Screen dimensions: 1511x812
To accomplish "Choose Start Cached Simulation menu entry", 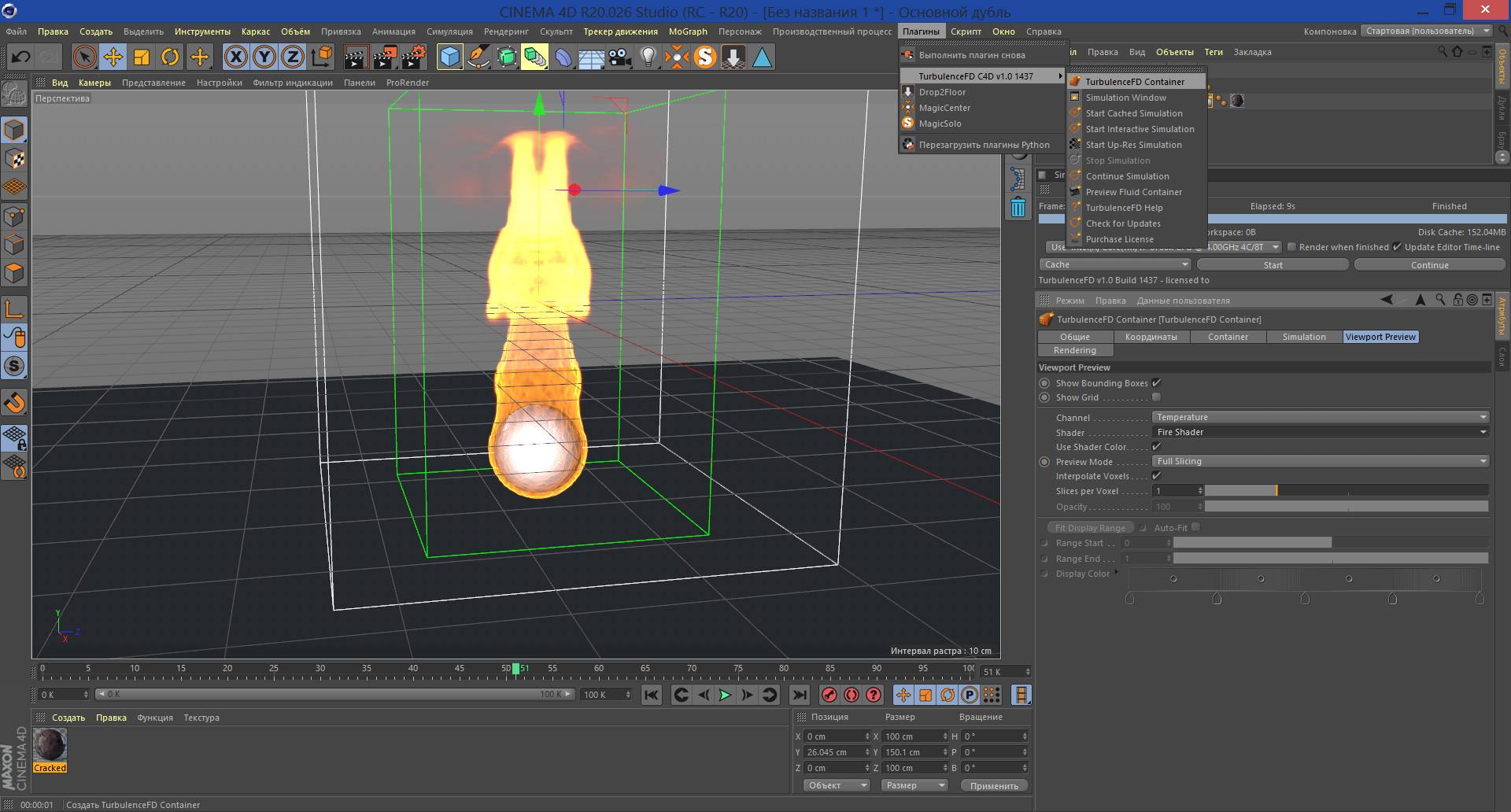I will click(x=1134, y=113).
